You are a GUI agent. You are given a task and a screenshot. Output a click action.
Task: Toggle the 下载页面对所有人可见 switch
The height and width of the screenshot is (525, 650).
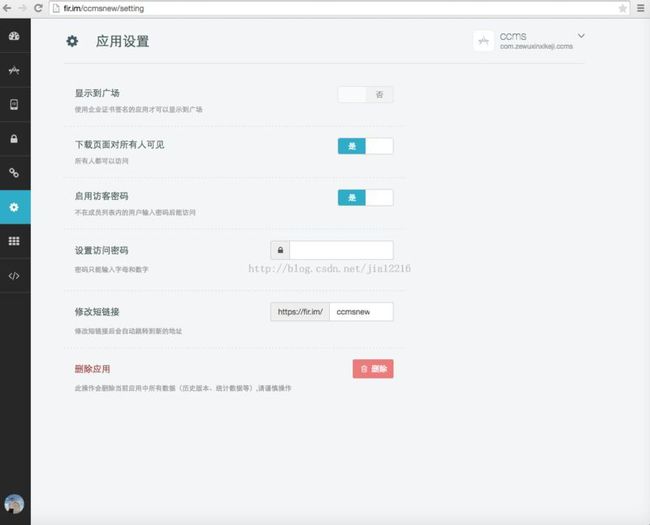[365, 146]
